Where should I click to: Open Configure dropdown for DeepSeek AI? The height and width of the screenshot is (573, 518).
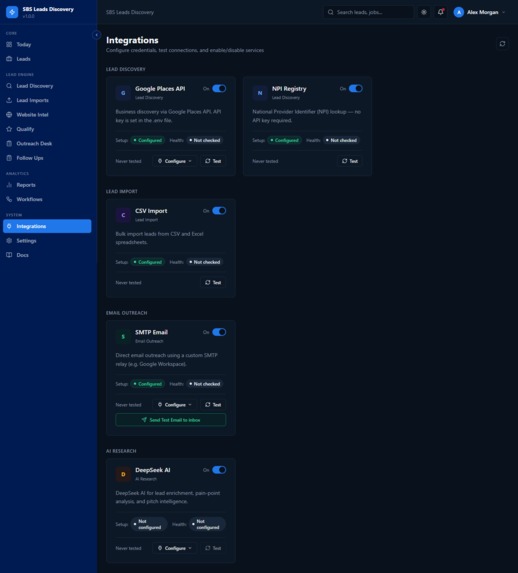pyautogui.click(x=175, y=548)
